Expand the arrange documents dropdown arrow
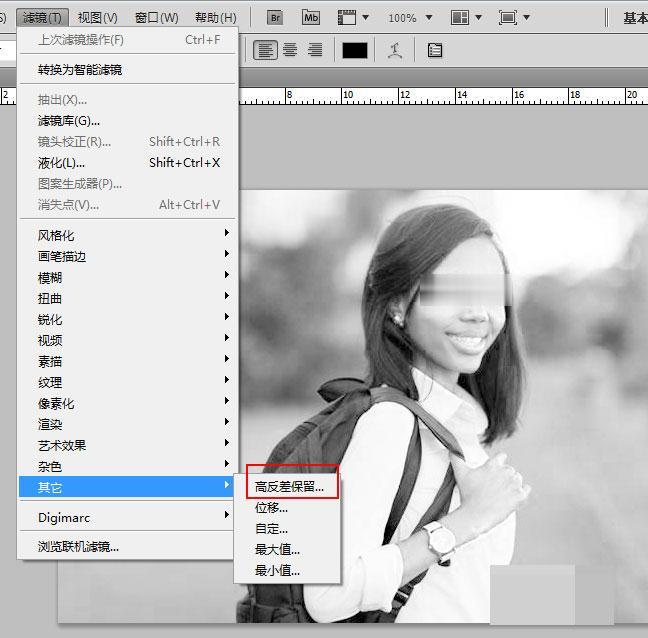This screenshot has width=648, height=638. [479, 18]
